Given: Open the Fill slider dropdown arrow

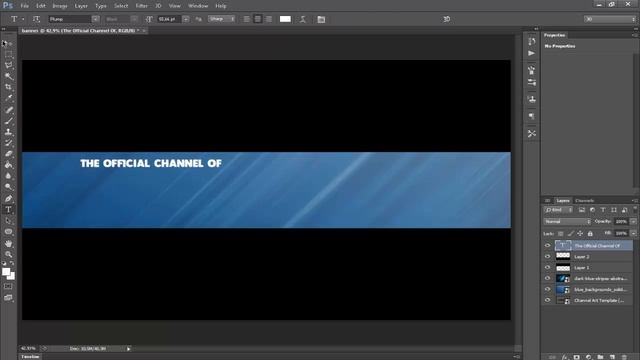Looking at the screenshot, I should coord(633,233).
